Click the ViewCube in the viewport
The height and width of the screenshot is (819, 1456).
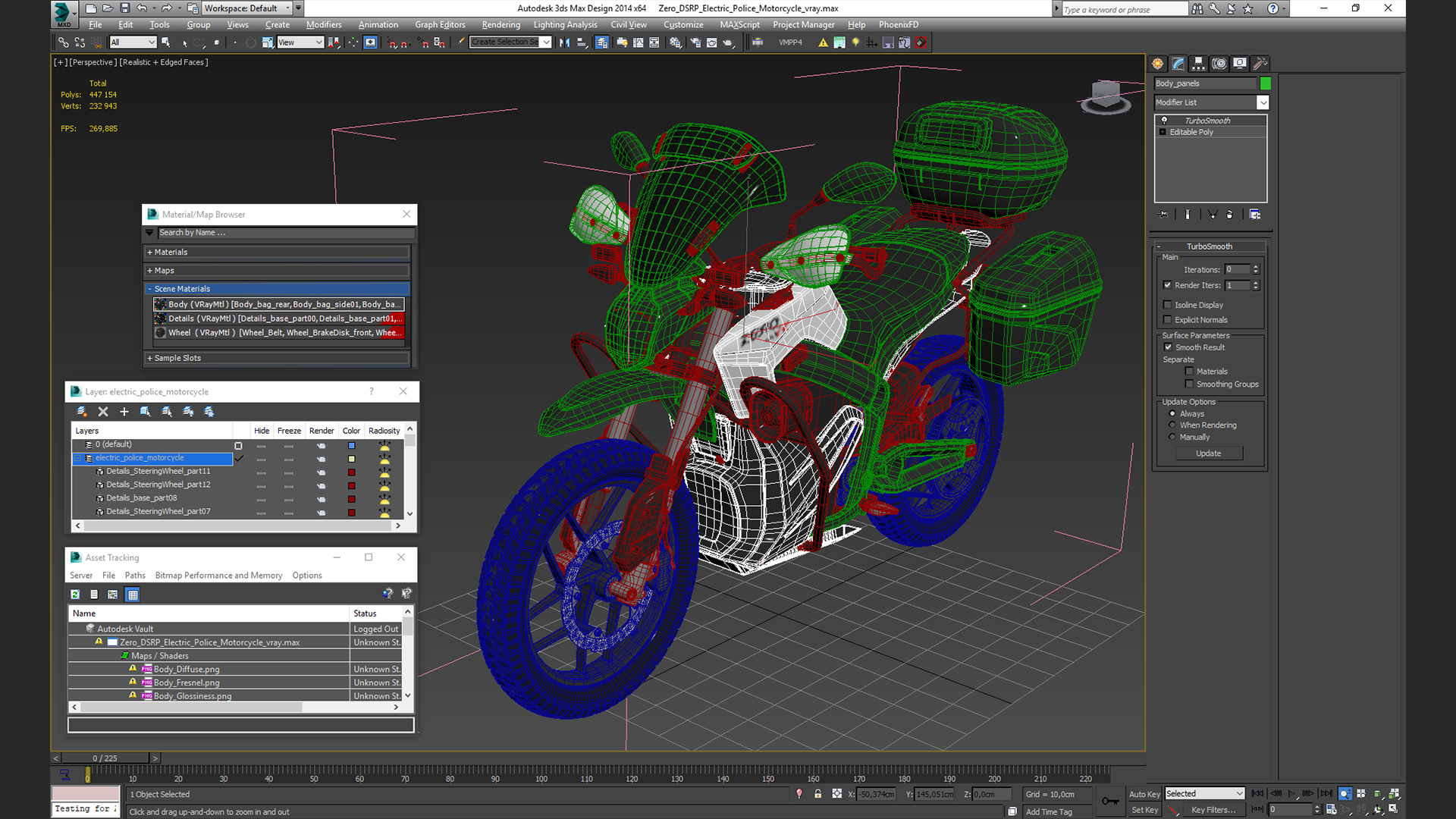tap(1106, 96)
